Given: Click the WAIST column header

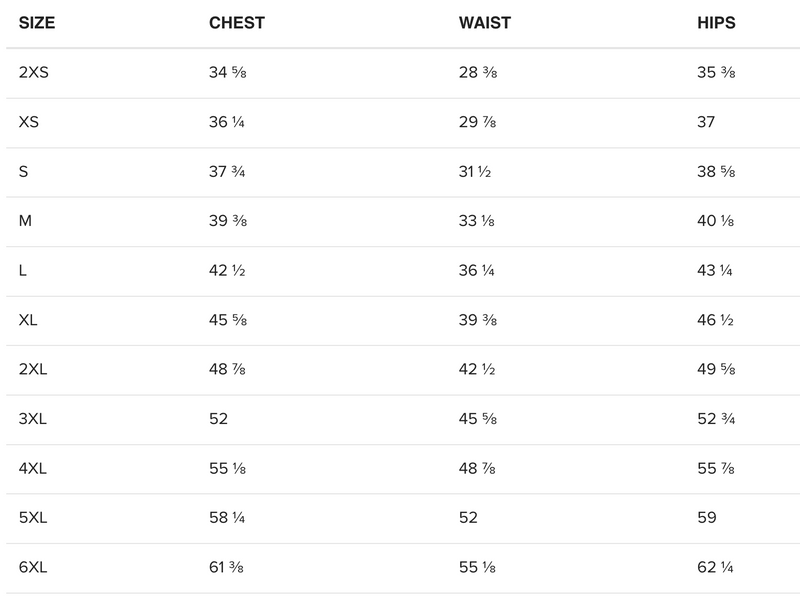Looking at the screenshot, I should 487,23.
